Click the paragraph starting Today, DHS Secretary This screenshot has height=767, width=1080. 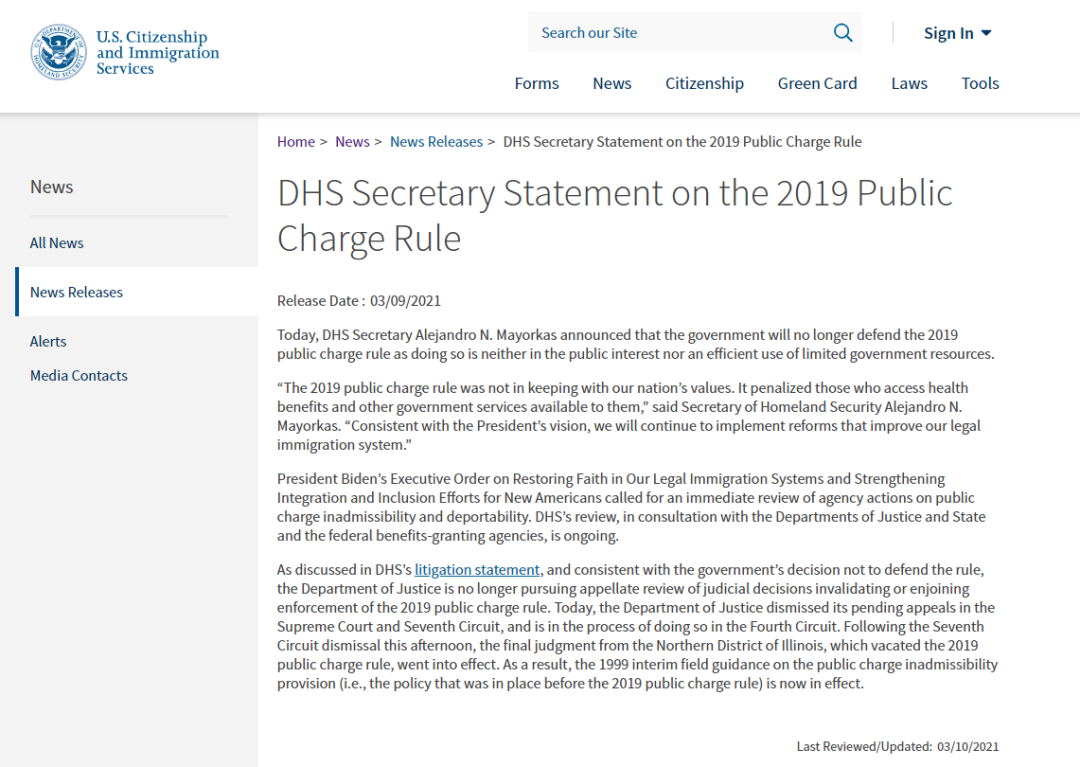click(636, 344)
